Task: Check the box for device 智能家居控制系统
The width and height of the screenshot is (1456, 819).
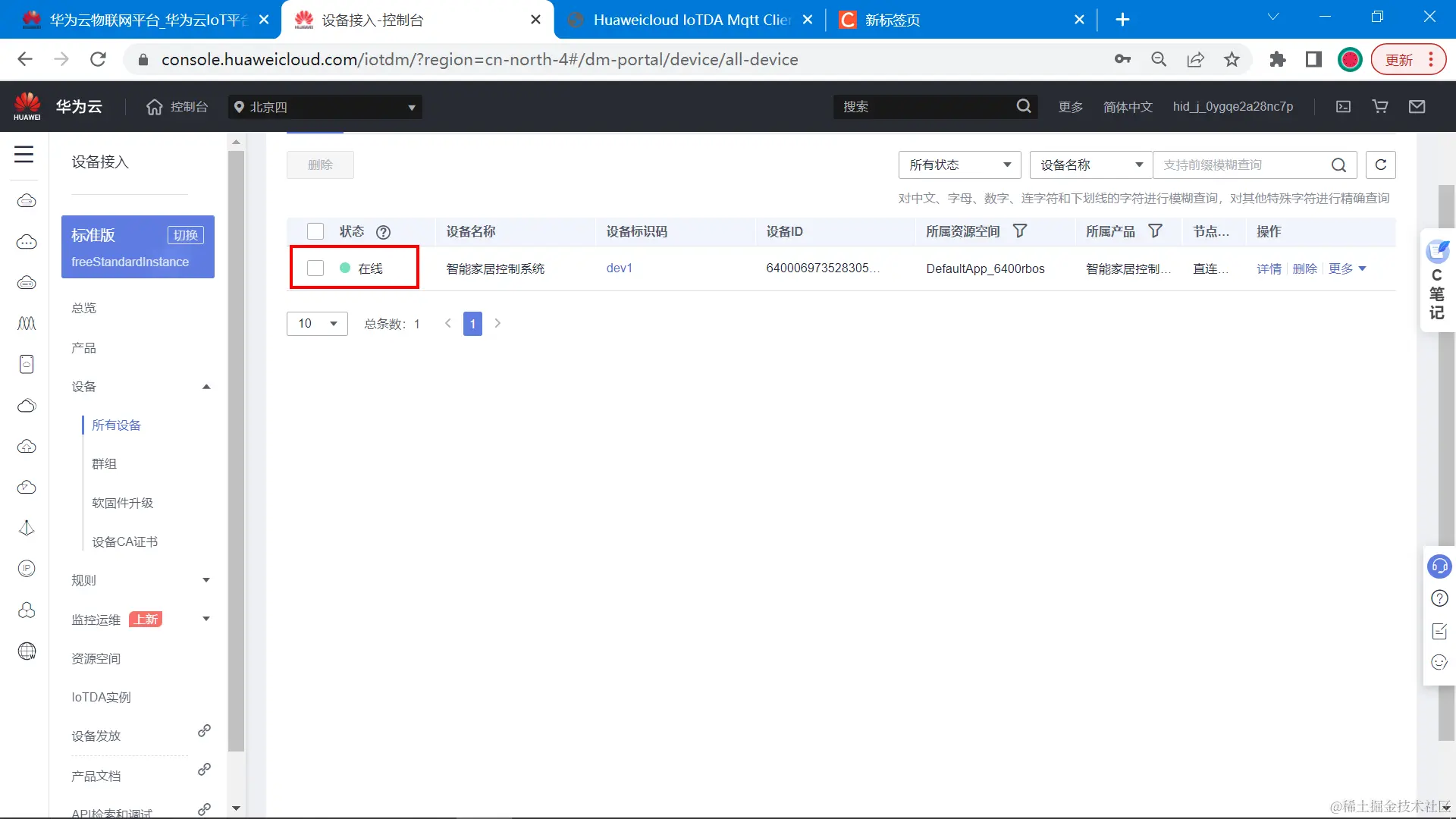Action: (315, 268)
